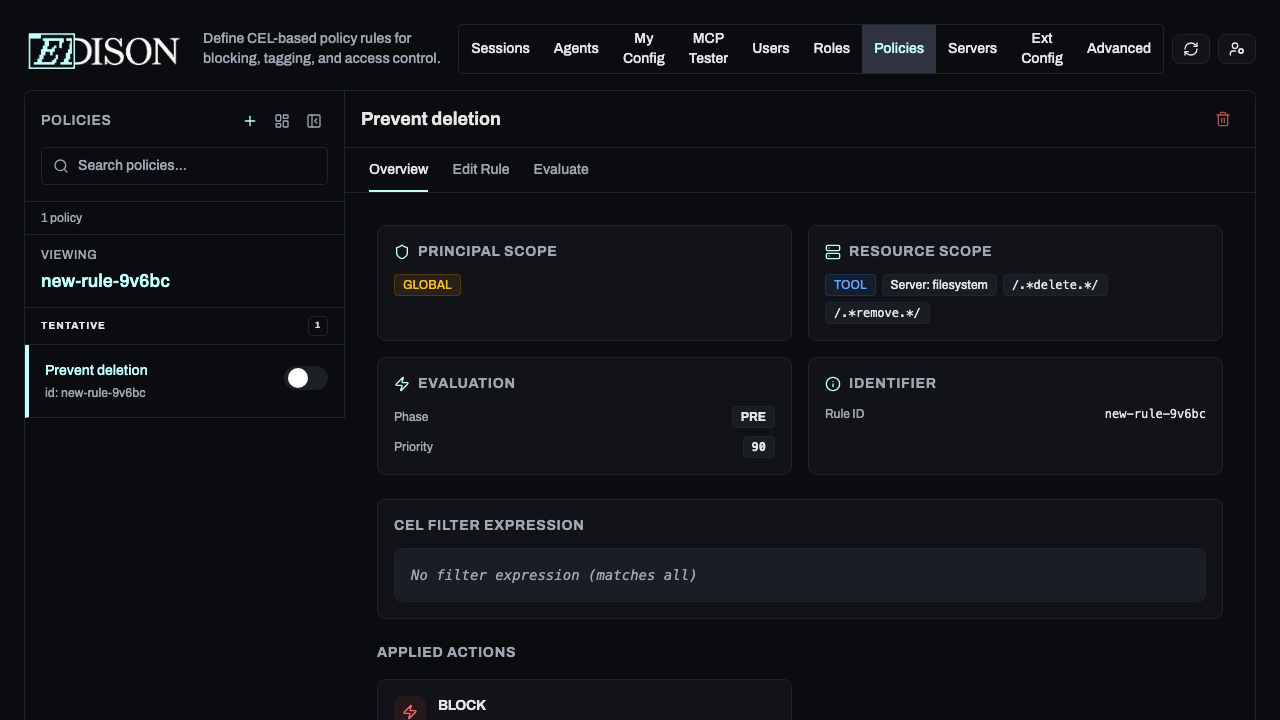Click the info icon beside Identifier
Screen dimensions: 1280x720
[x=833, y=383]
